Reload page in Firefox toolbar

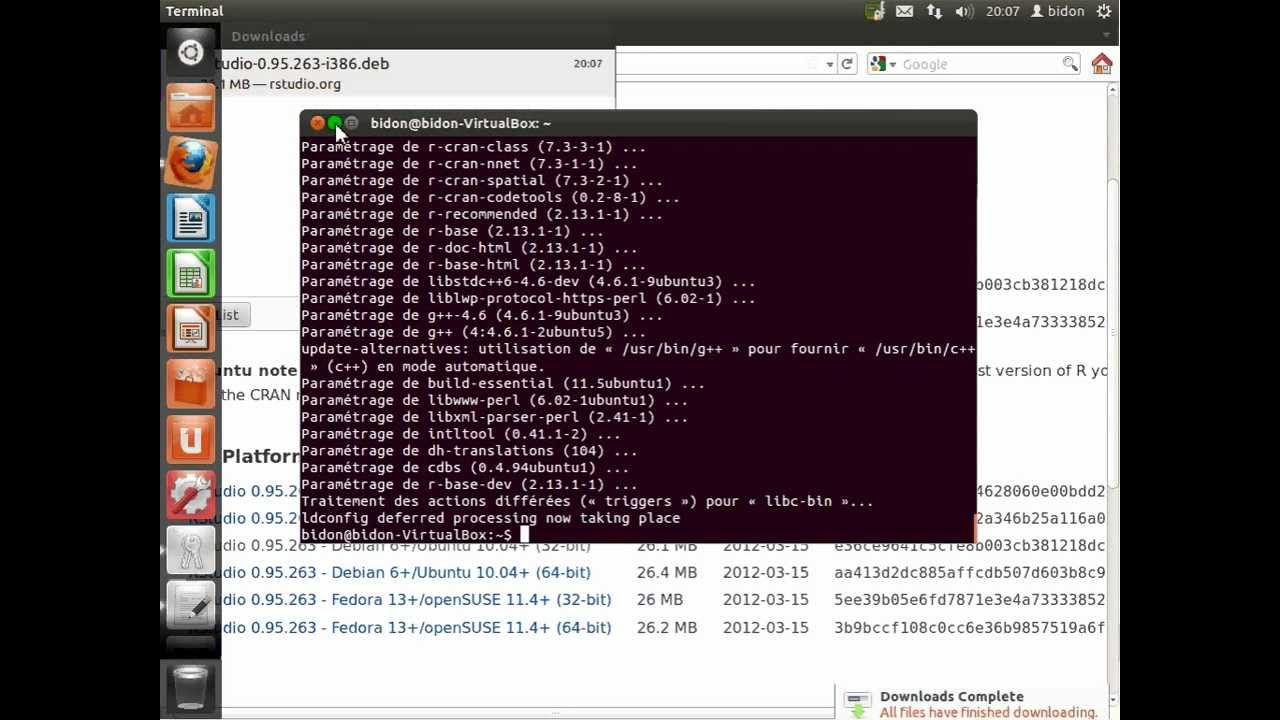(x=847, y=64)
